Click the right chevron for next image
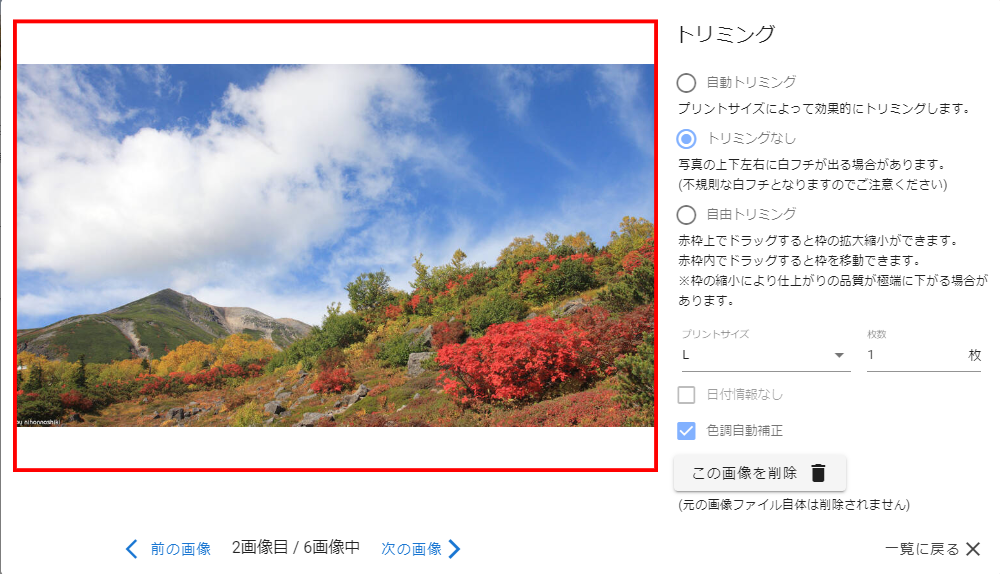 (x=454, y=549)
